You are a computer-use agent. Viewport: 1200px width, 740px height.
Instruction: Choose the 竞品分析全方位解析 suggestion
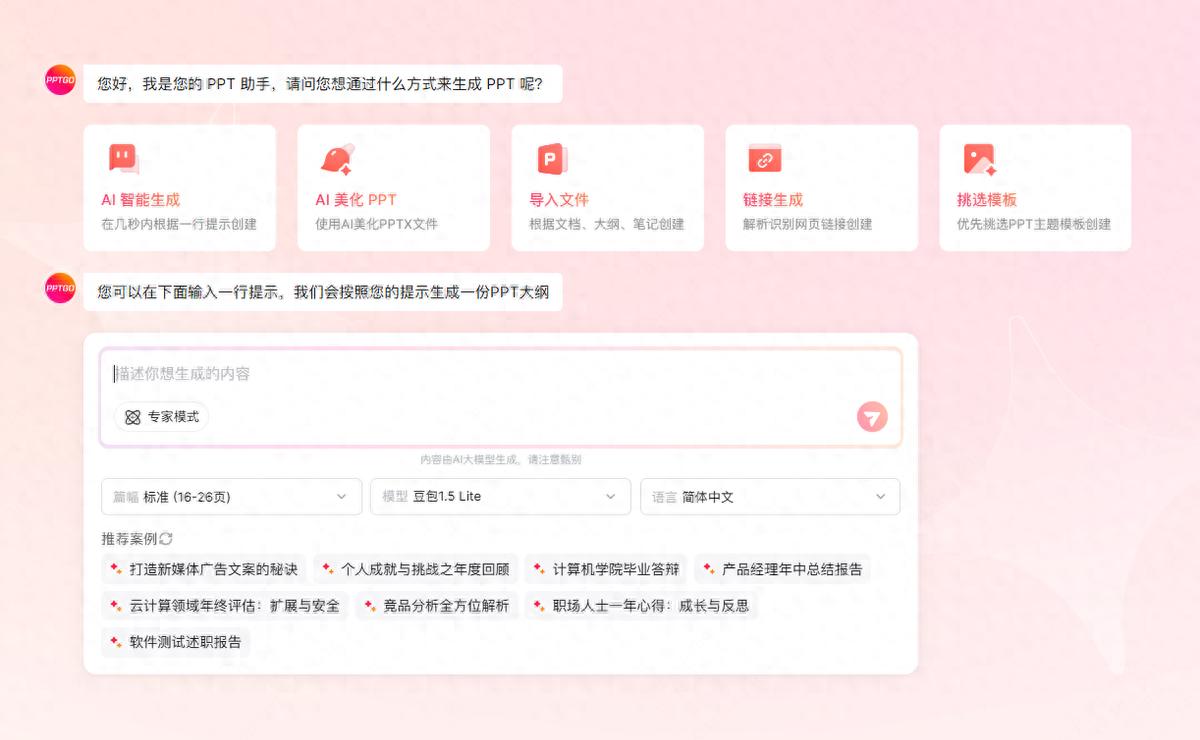(x=436, y=605)
